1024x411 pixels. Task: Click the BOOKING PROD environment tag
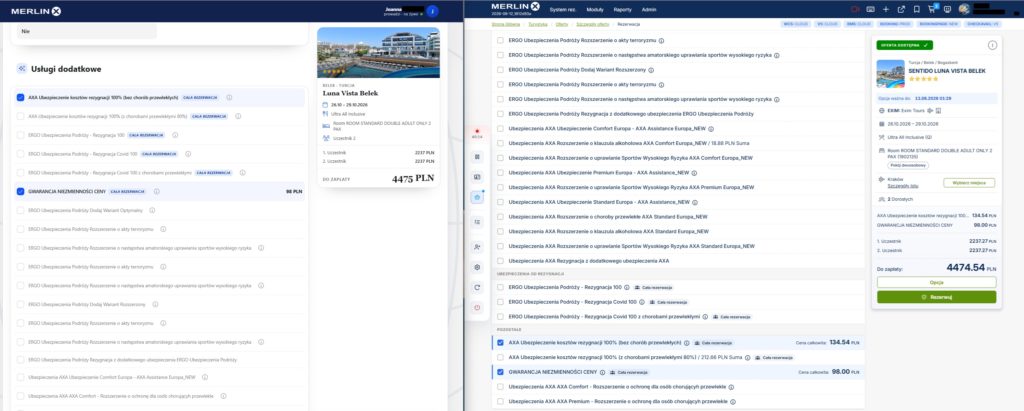(x=895, y=24)
